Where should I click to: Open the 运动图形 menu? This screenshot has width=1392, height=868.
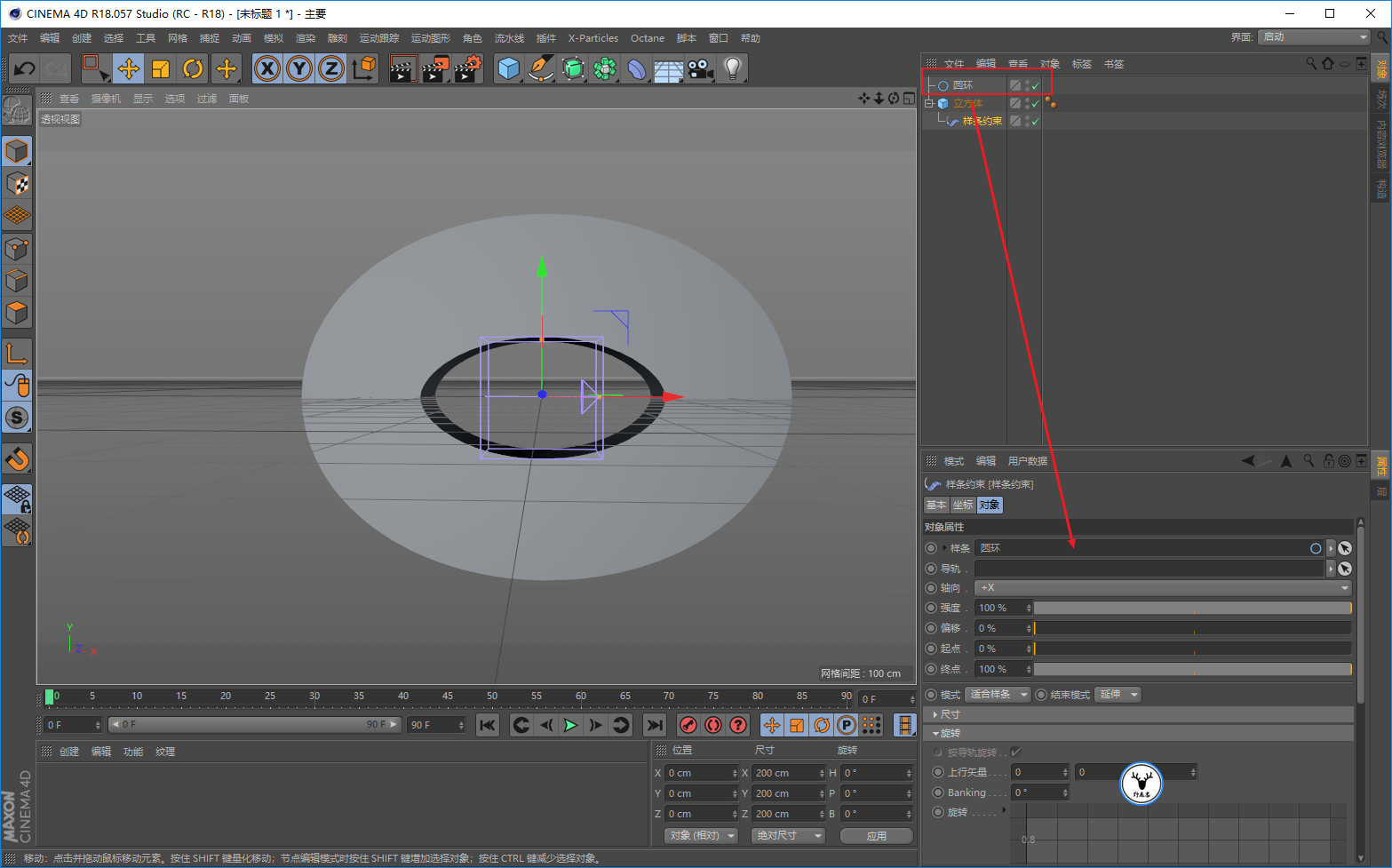(x=430, y=38)
